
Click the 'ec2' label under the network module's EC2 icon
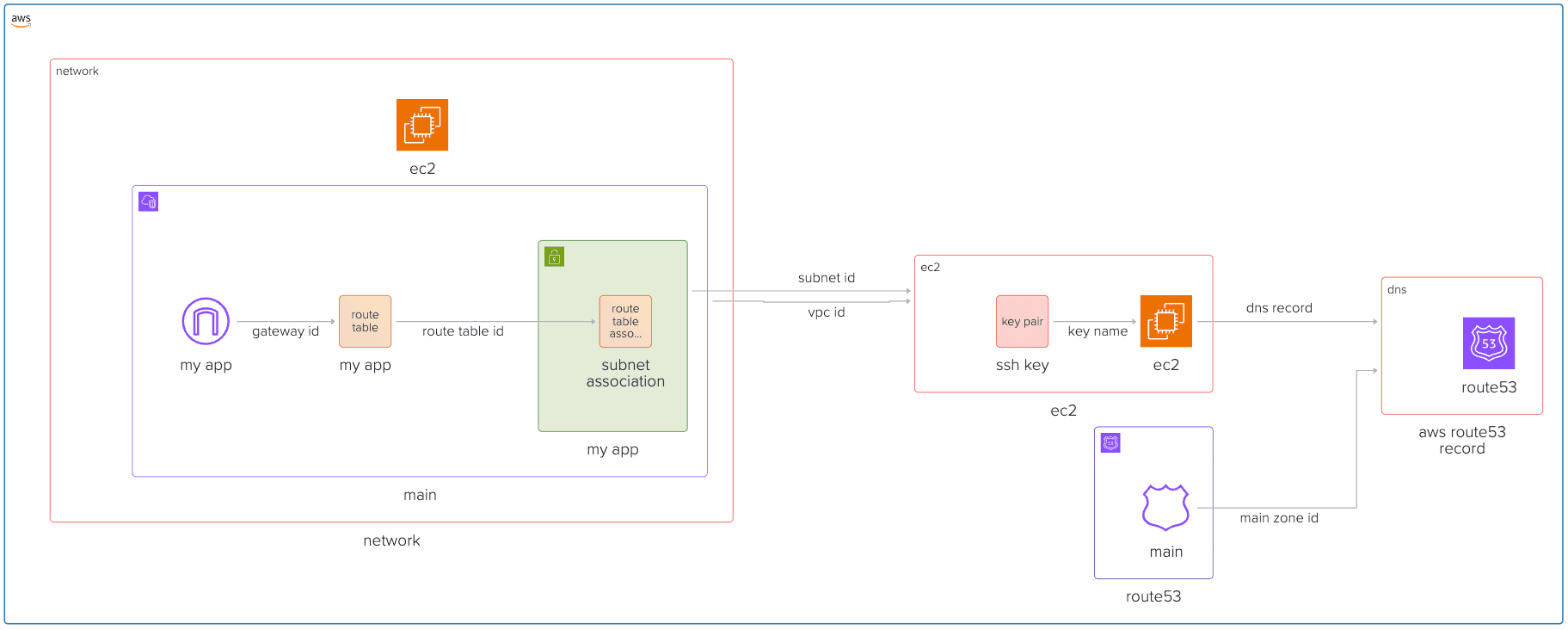click(422, 169)
